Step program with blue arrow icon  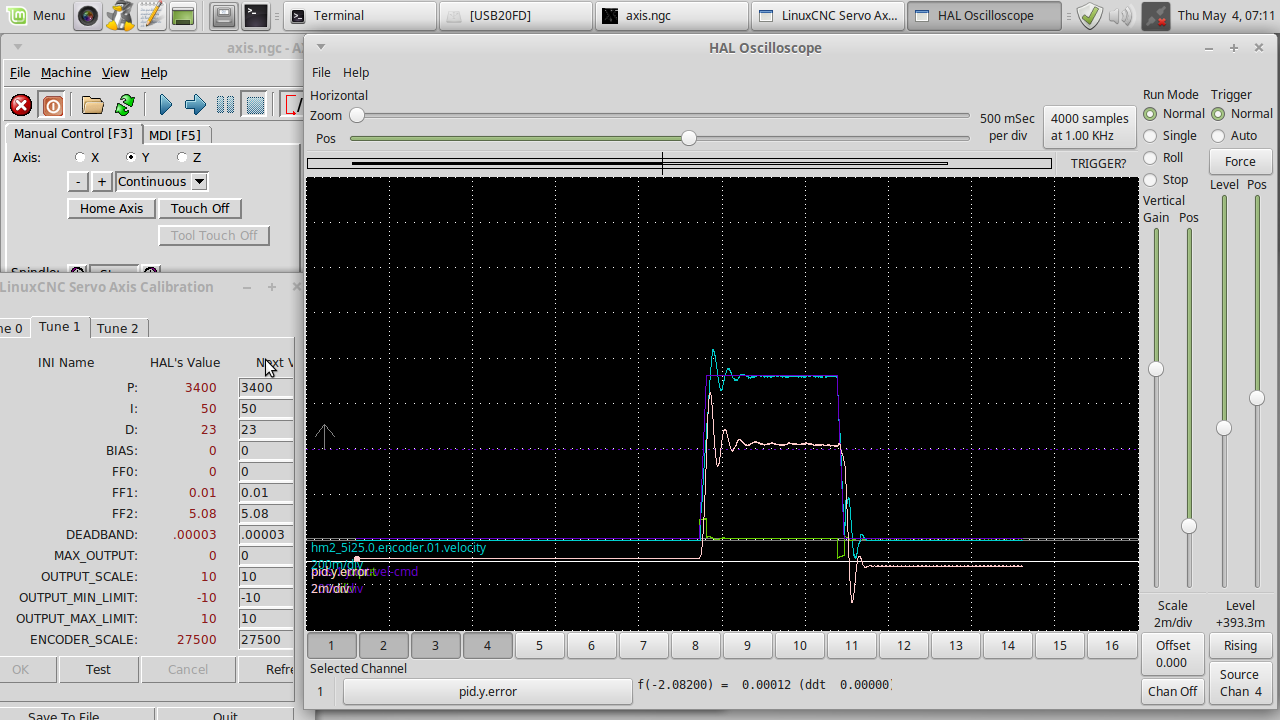coord(196,105)
